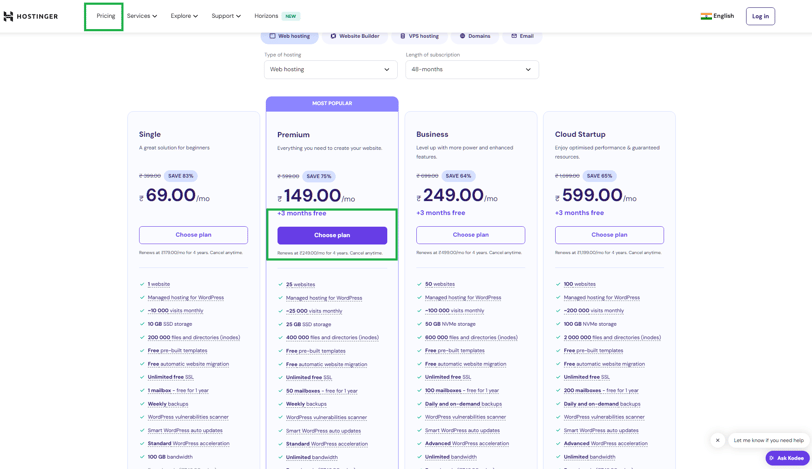Select the Web hosting tab
This screenshot has width=812, height=469.
pos(289,36)
